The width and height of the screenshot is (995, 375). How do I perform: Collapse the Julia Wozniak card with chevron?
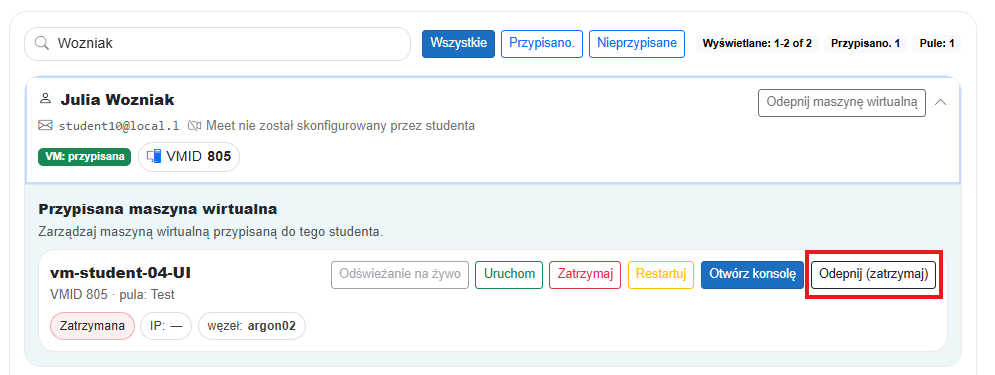click(941, 103)
